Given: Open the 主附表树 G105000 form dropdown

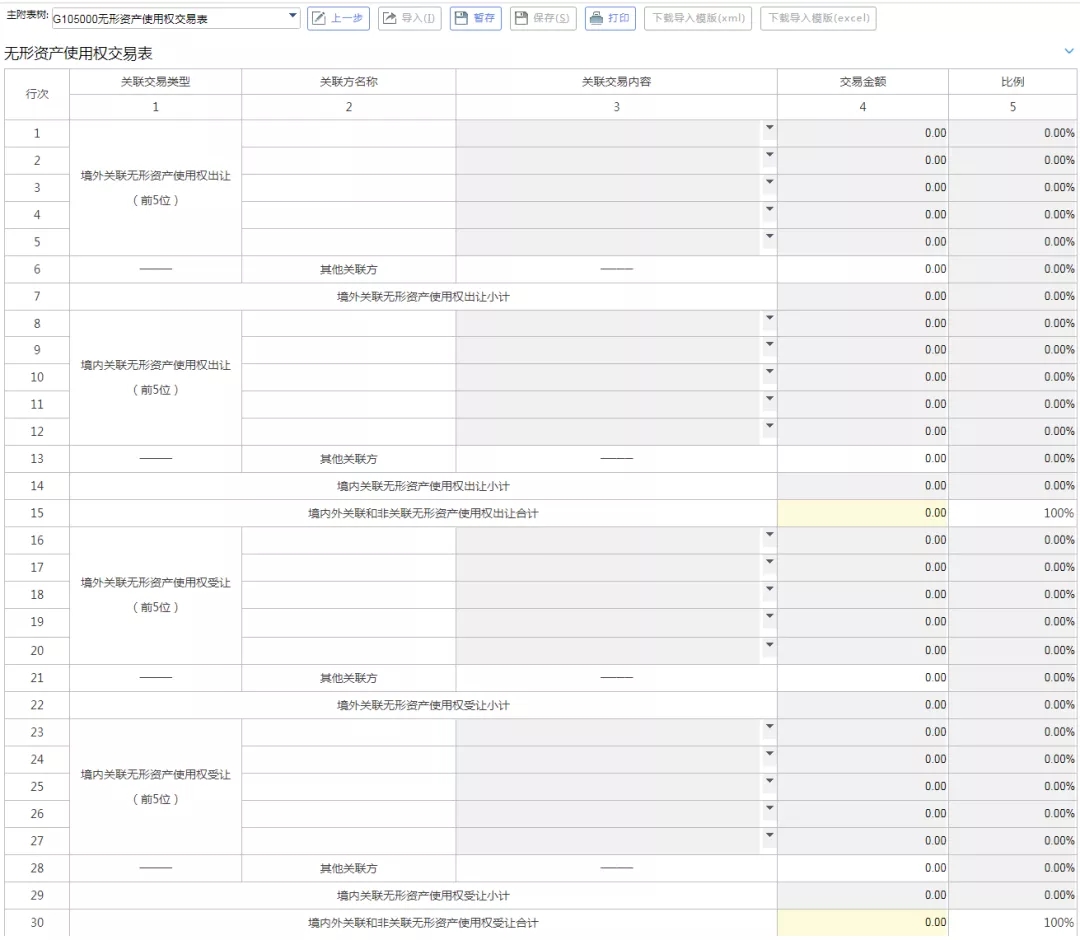Looking at the screenshot, I should (293, 17).
